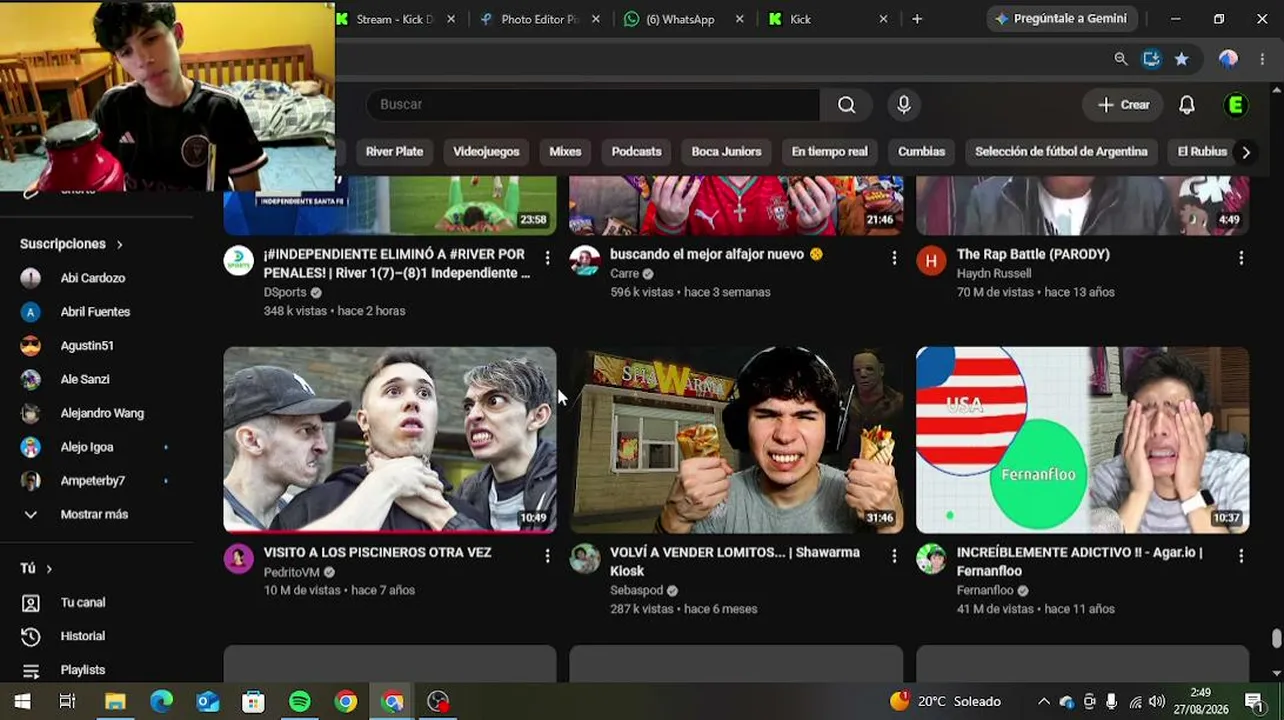Show hidden system tray icons
The width and height of the screenshot is (1284, 720).
click(x=1043, y=702)
